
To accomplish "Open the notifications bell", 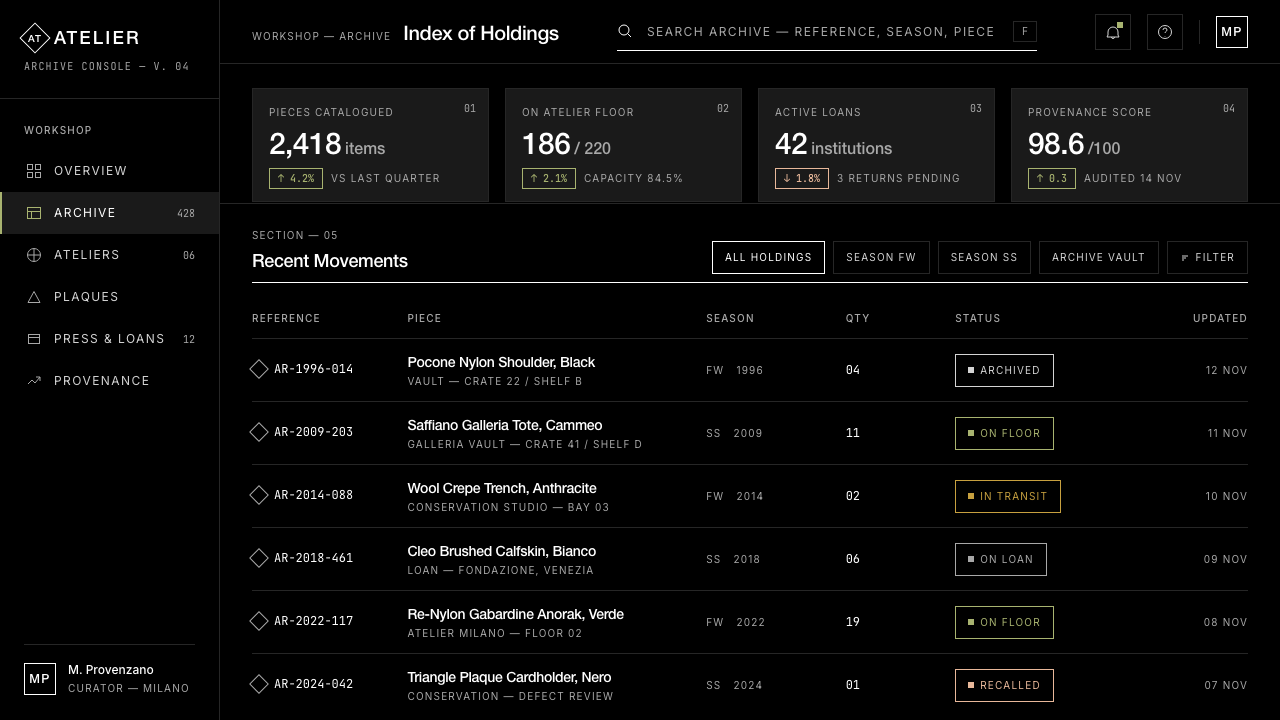I will click(1113, 32).
